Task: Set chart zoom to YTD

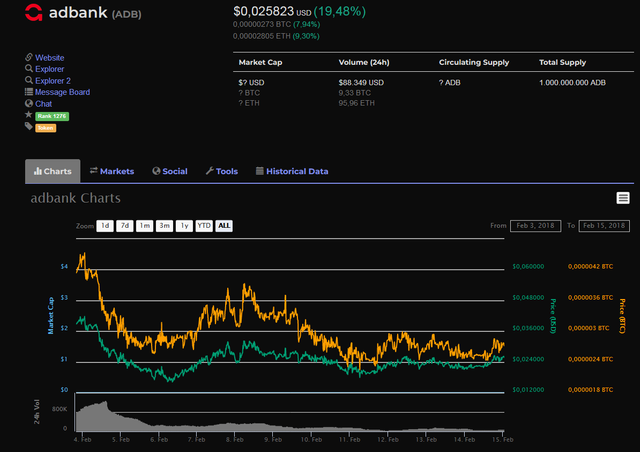Action: 204,226
